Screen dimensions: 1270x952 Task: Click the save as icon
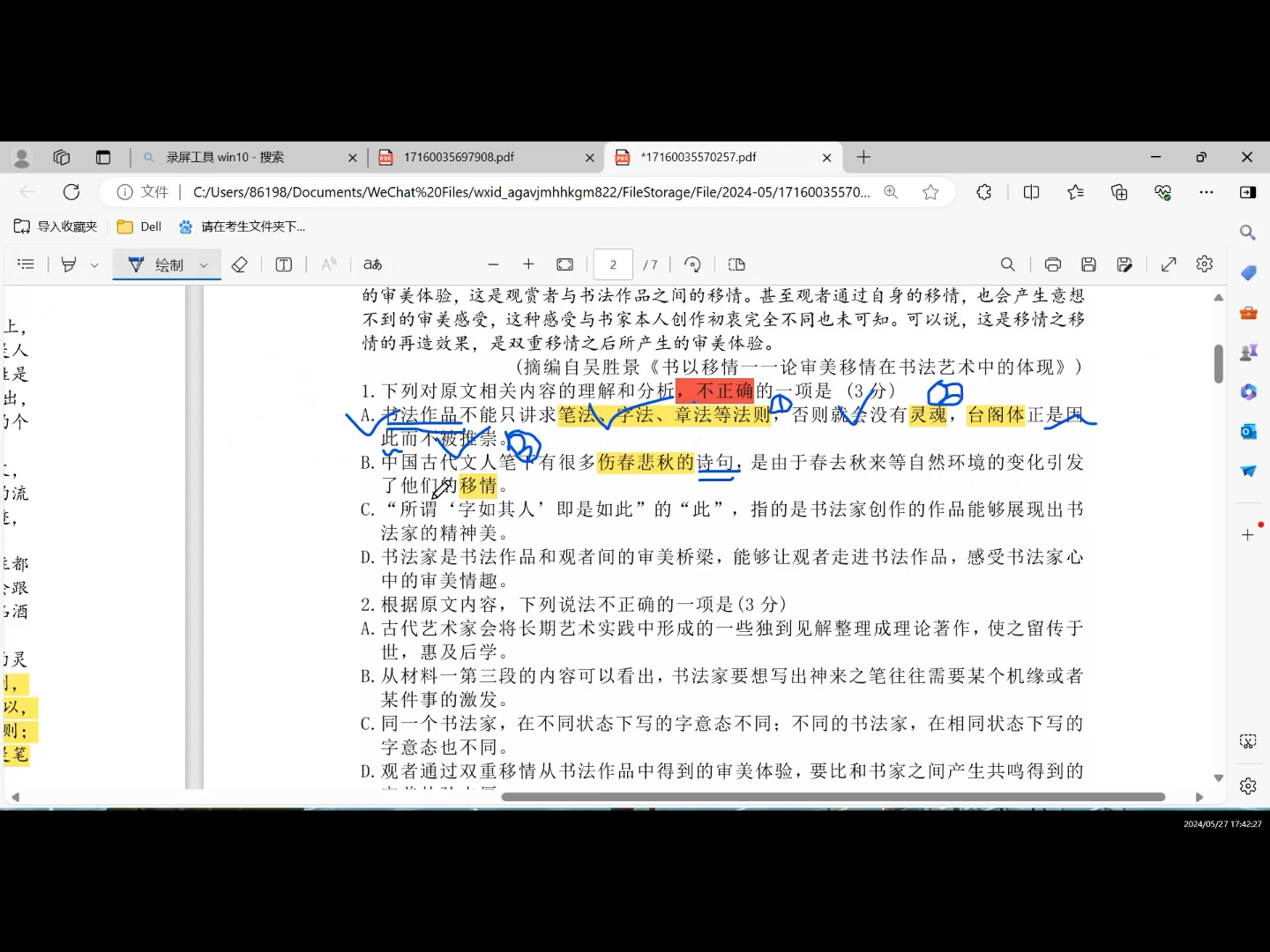tap(1124, 264)
